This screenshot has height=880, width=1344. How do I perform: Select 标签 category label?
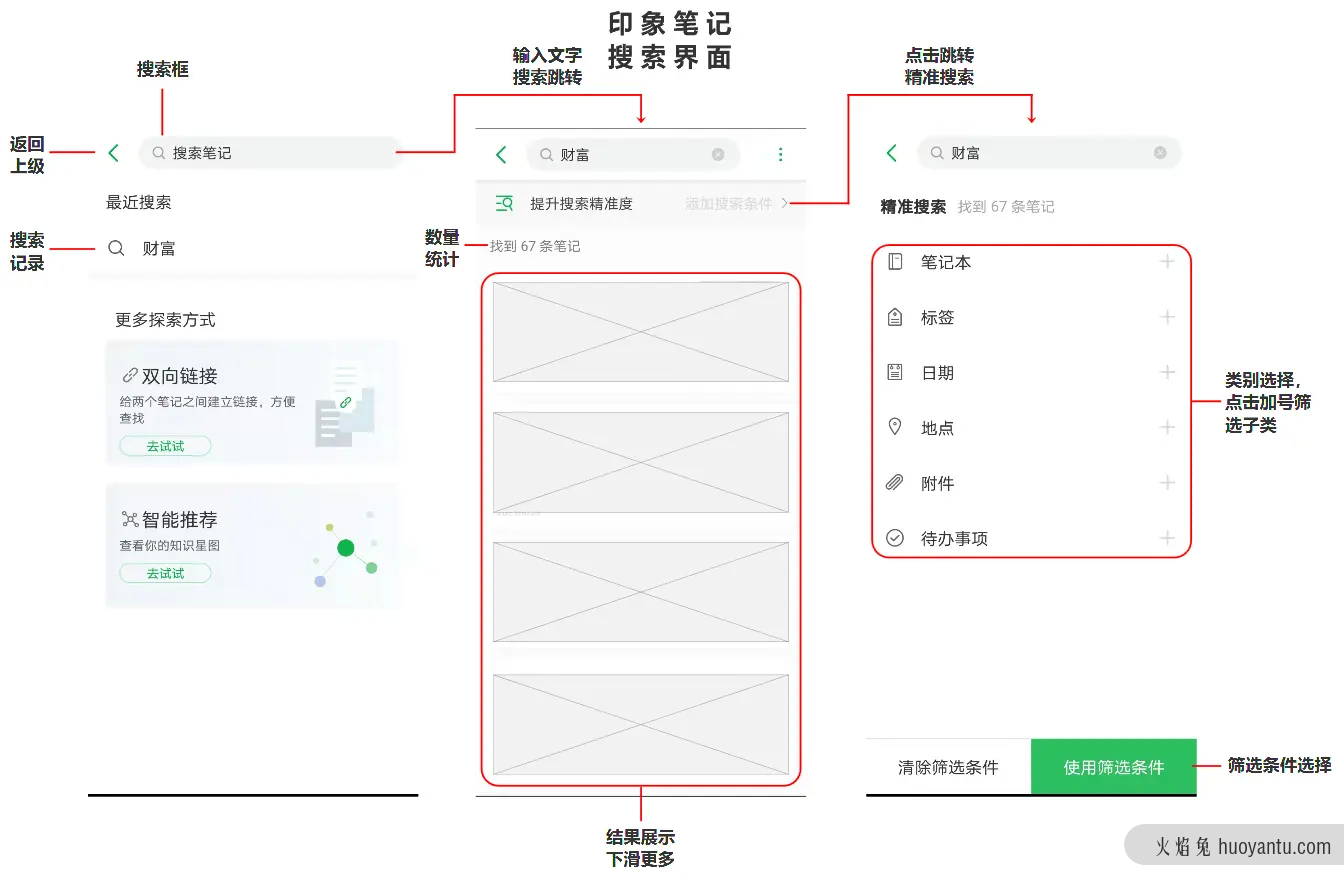tap(937, 318)
